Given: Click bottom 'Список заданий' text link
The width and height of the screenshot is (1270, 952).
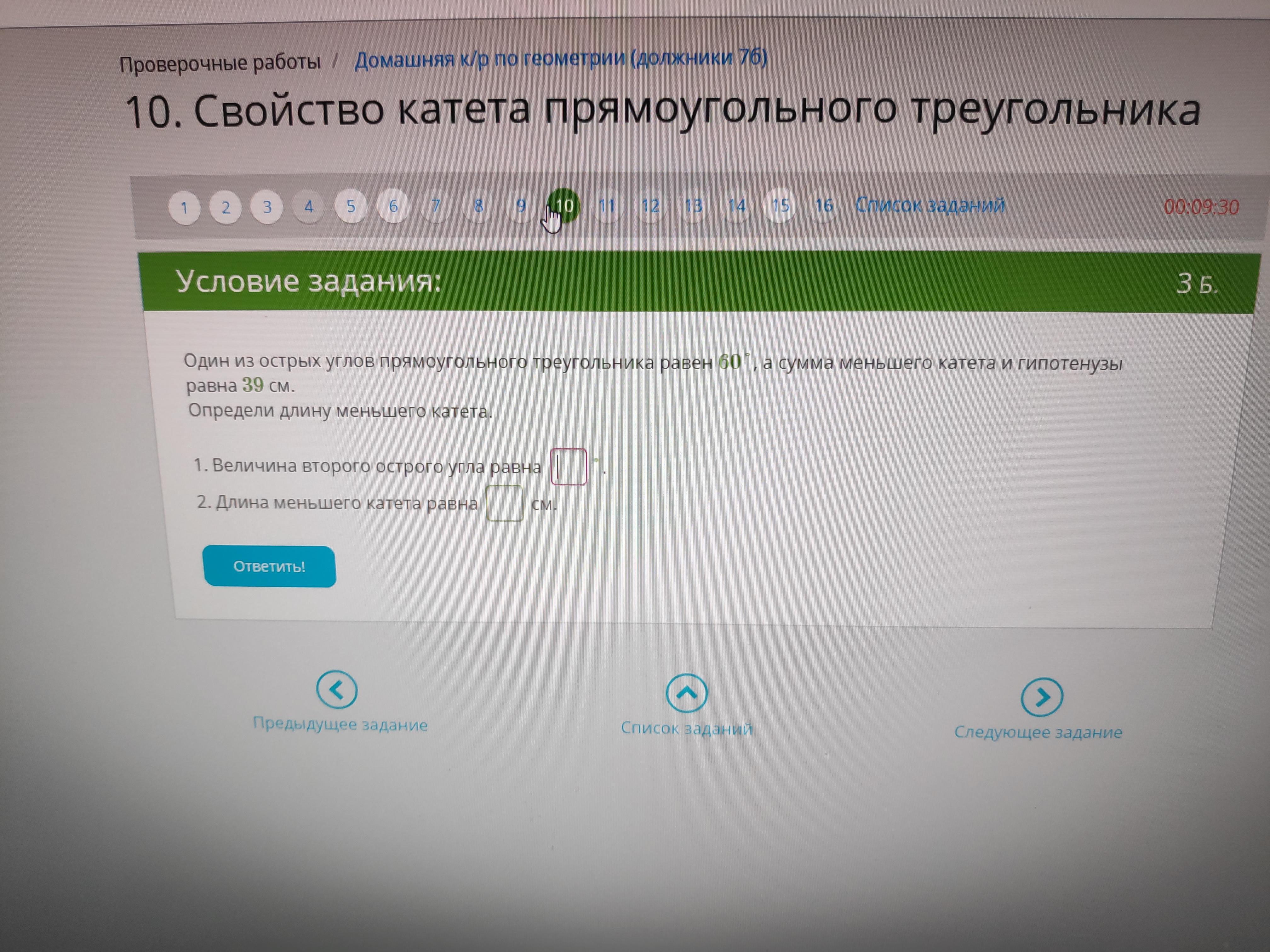Looking at the screenshot, I should 687,728.
